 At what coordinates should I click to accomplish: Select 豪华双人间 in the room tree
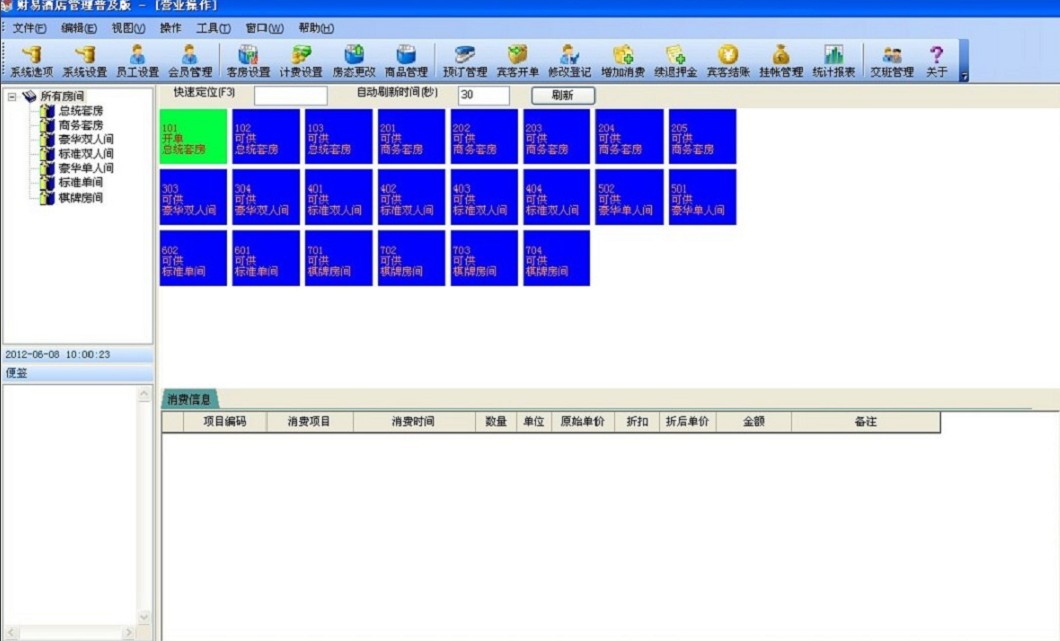[x=86, y=139]
